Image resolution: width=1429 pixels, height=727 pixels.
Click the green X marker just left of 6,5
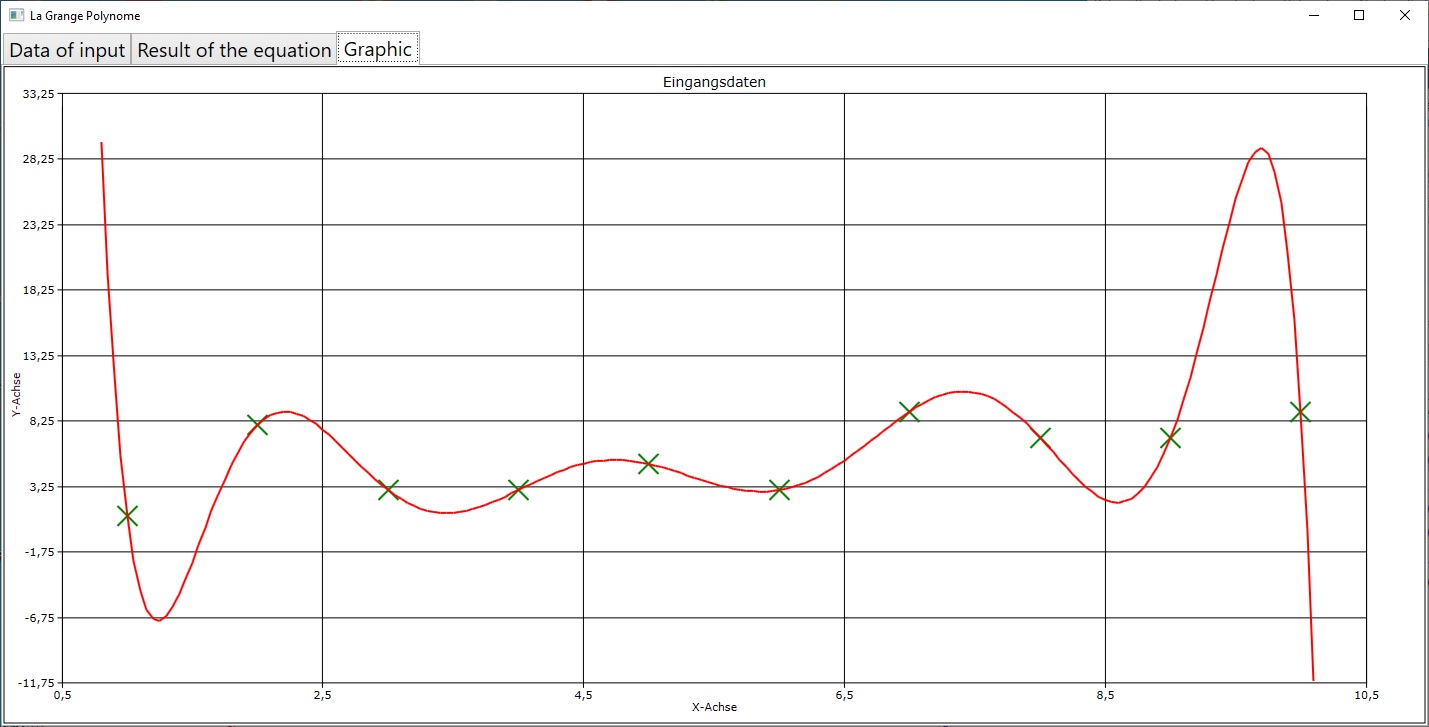tap(779, 490)
